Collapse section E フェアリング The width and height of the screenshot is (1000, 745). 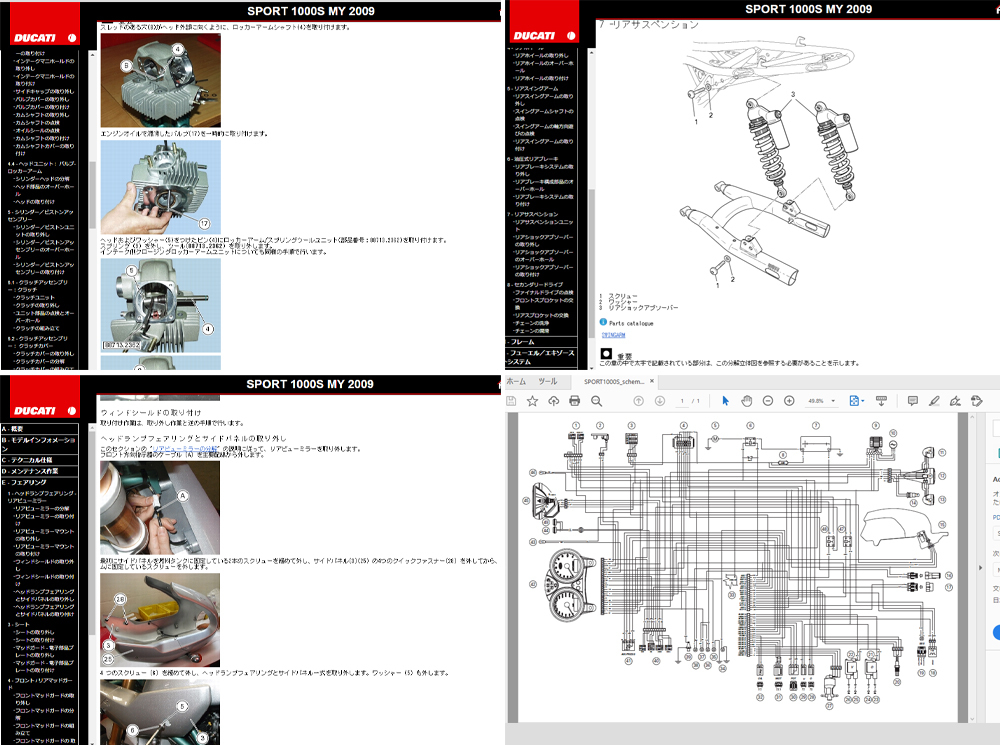[40, 482]
